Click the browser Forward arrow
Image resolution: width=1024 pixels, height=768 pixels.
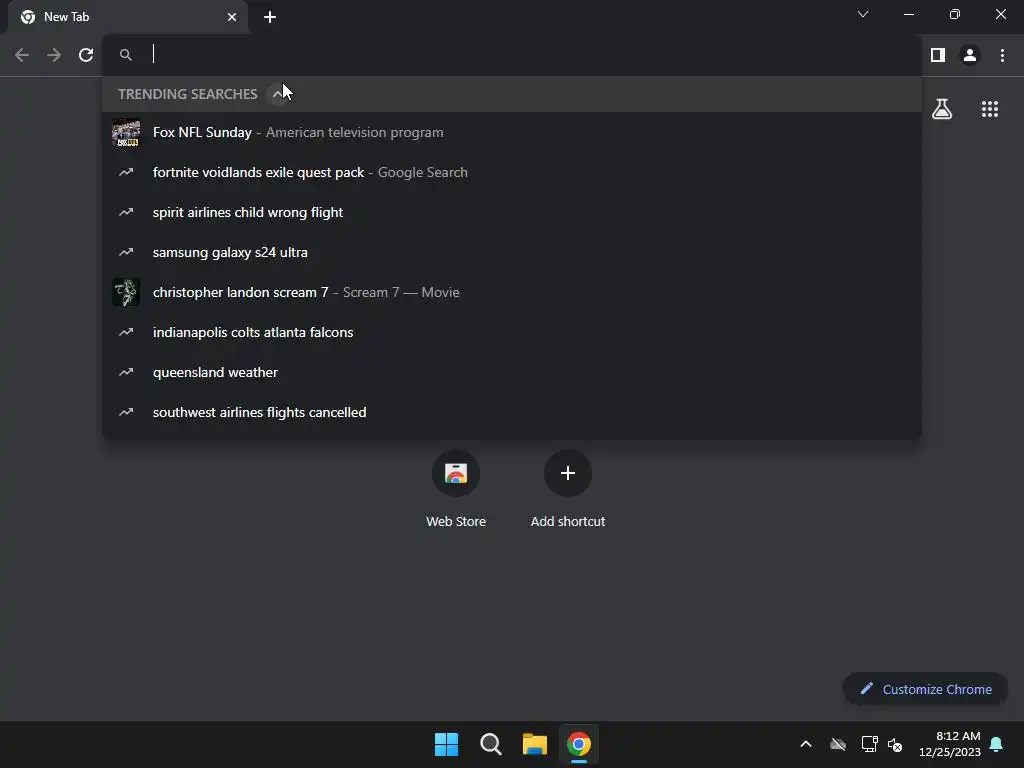[54, 55]
